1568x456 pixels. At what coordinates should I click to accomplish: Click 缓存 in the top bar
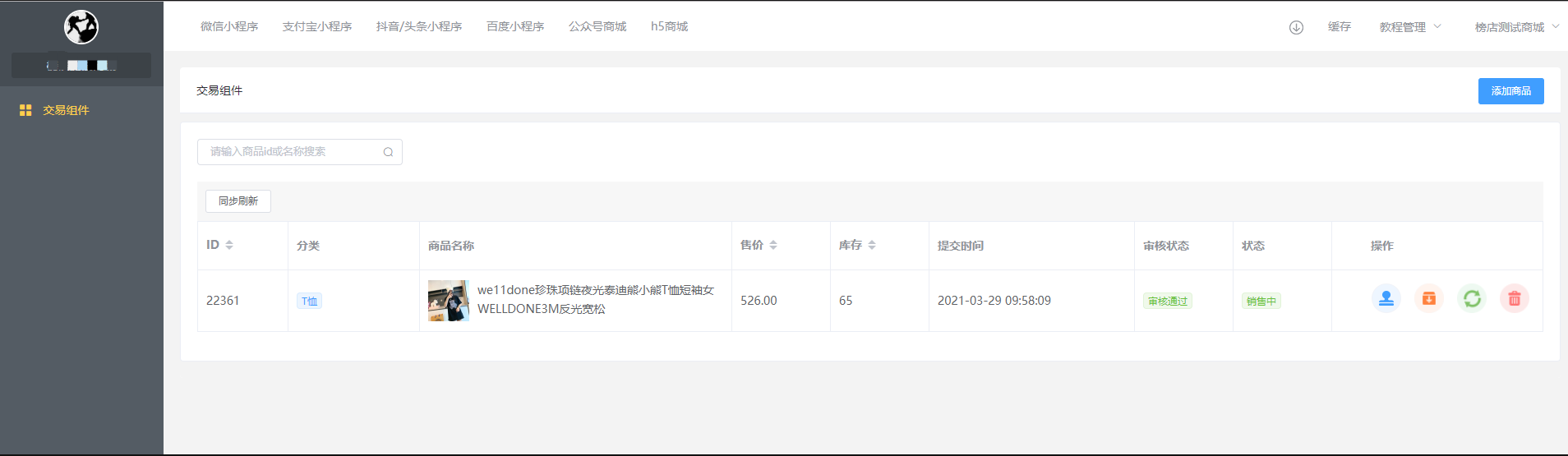pyautogui.click(x=1340, y=27)
